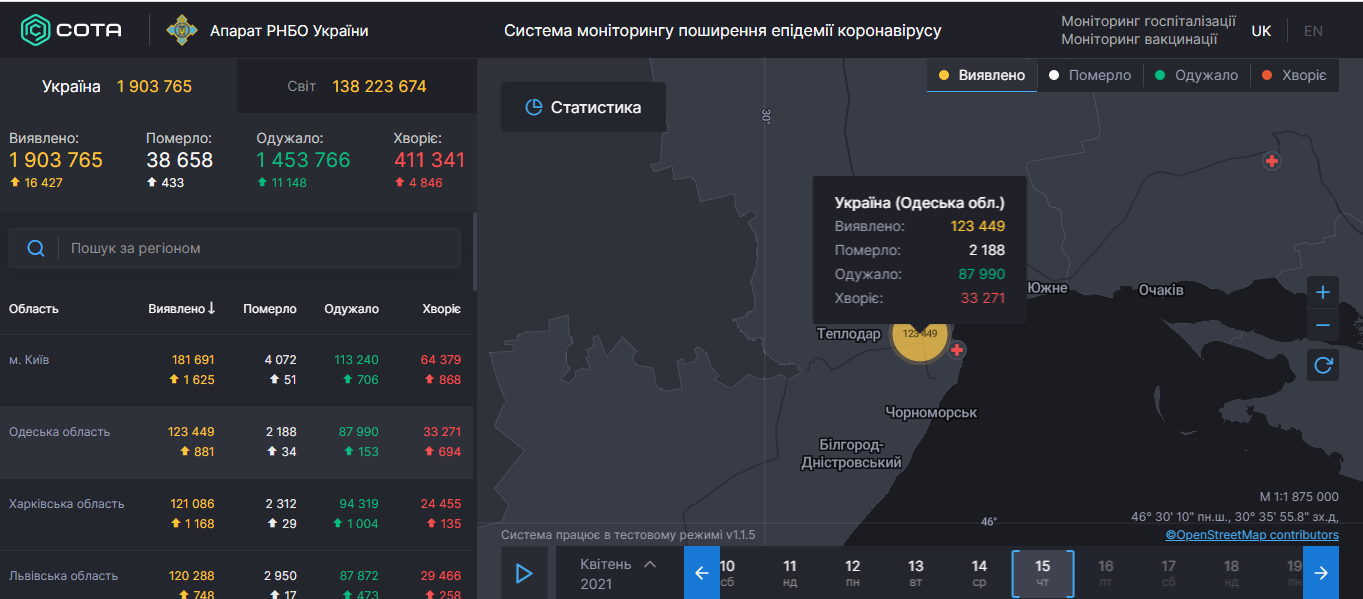Navigate forward with the blue right arrow
The width and height of the screenshot is (1363, 599).
point(1322,572)
